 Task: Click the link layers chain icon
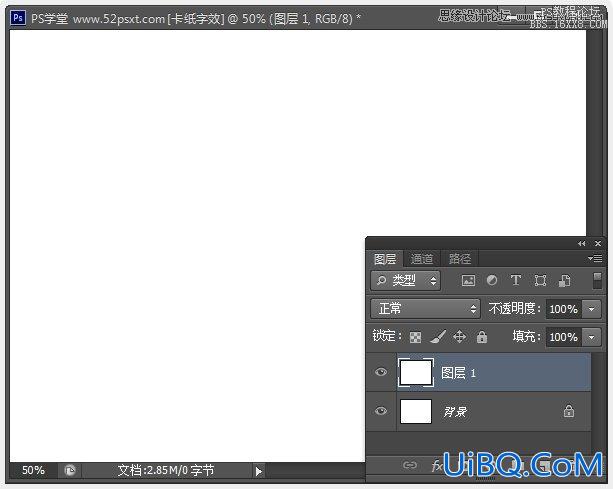pyautogui.click(x=410, y=465)
